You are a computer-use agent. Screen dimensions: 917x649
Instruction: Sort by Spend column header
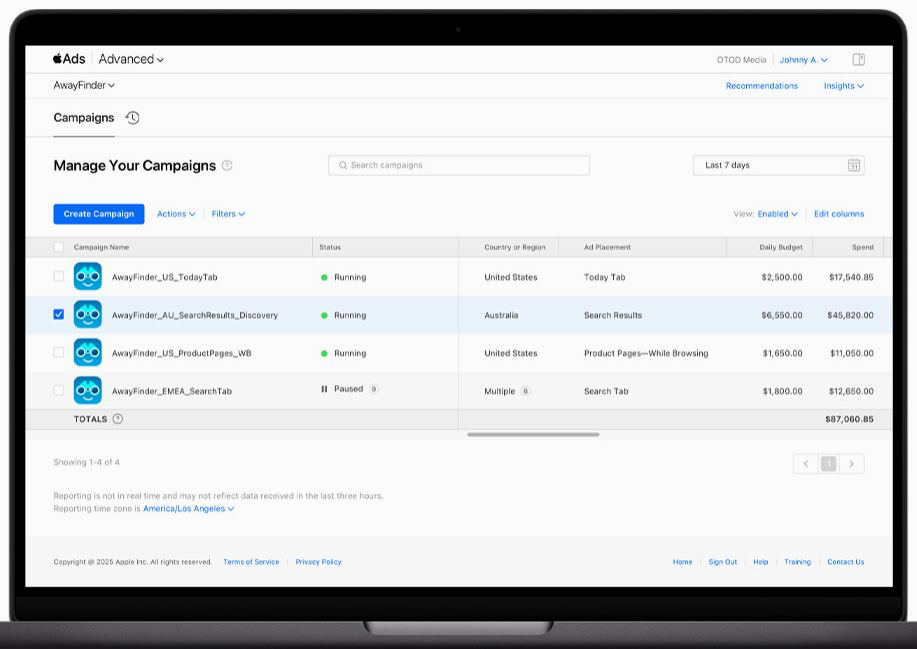[863, 247]
